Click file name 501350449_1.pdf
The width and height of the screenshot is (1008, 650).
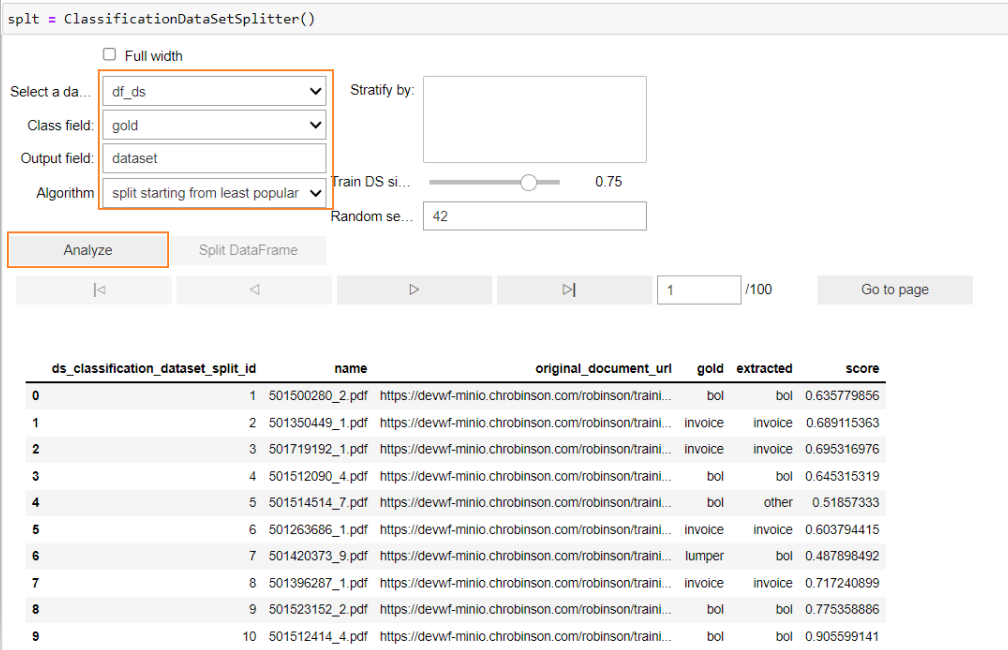pos(318,423)
